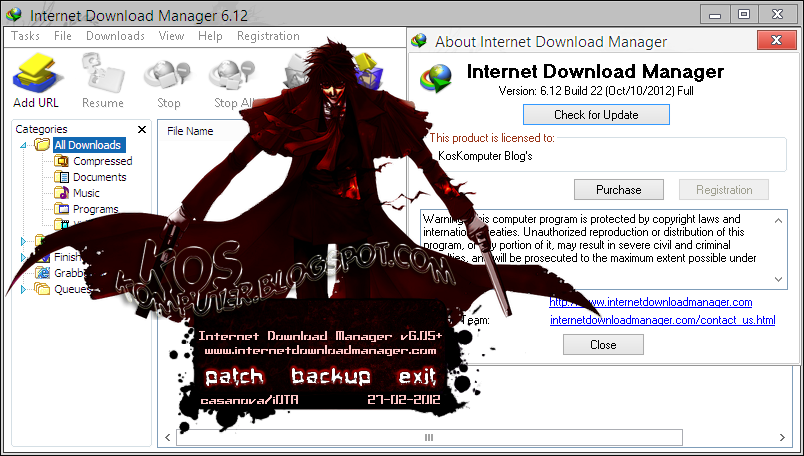Open the Help menu
The image size is (804, 456).
[210, 36]
